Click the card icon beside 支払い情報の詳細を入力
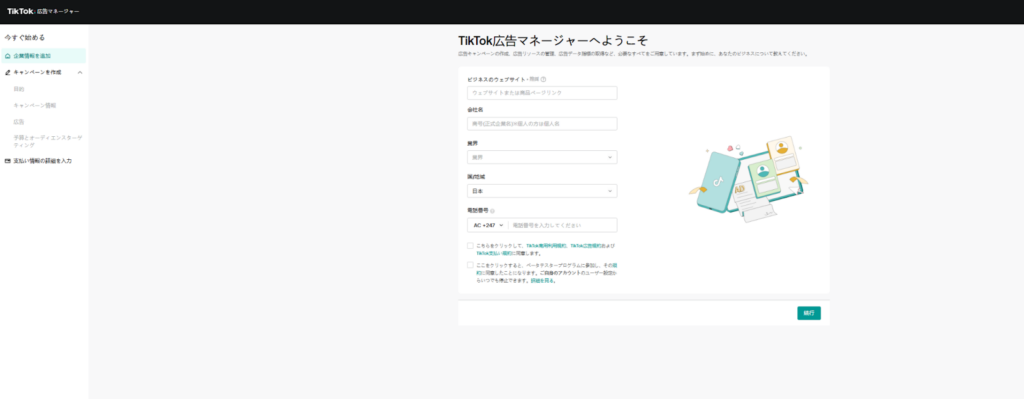 (8, 161)
